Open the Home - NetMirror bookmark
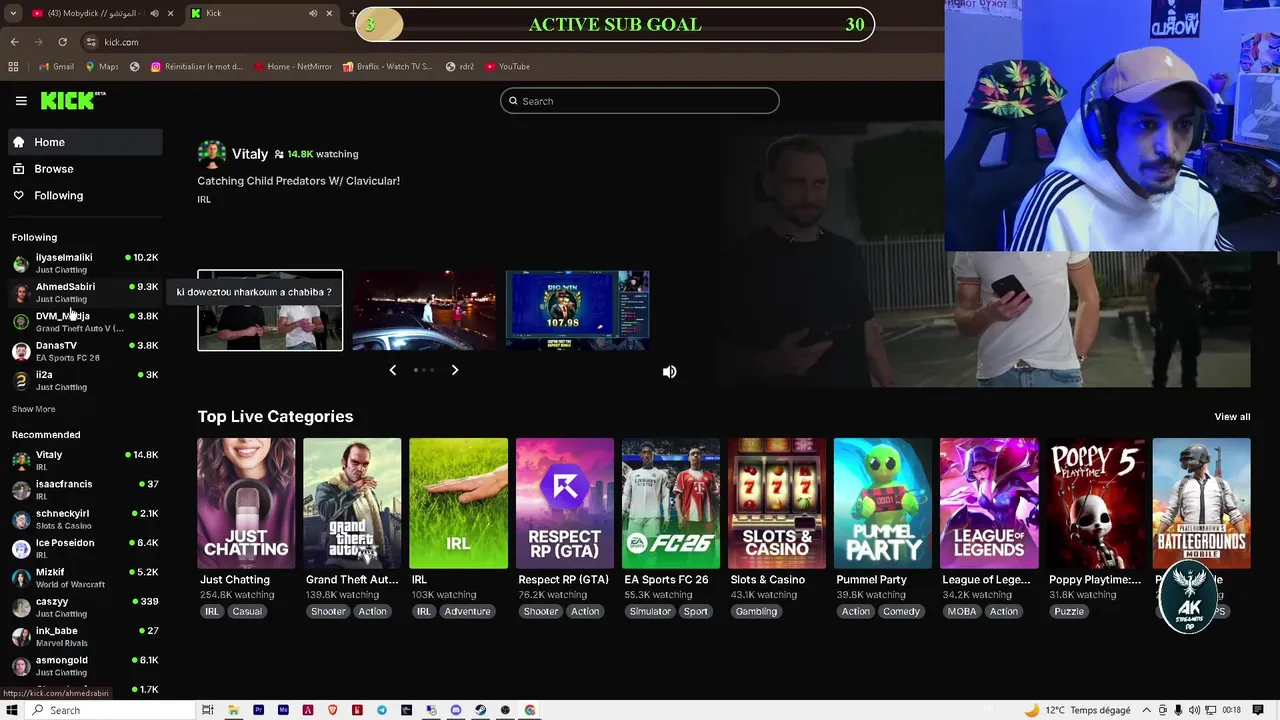The width and height of the screenshot is (1280, 720). pos(292,66)
